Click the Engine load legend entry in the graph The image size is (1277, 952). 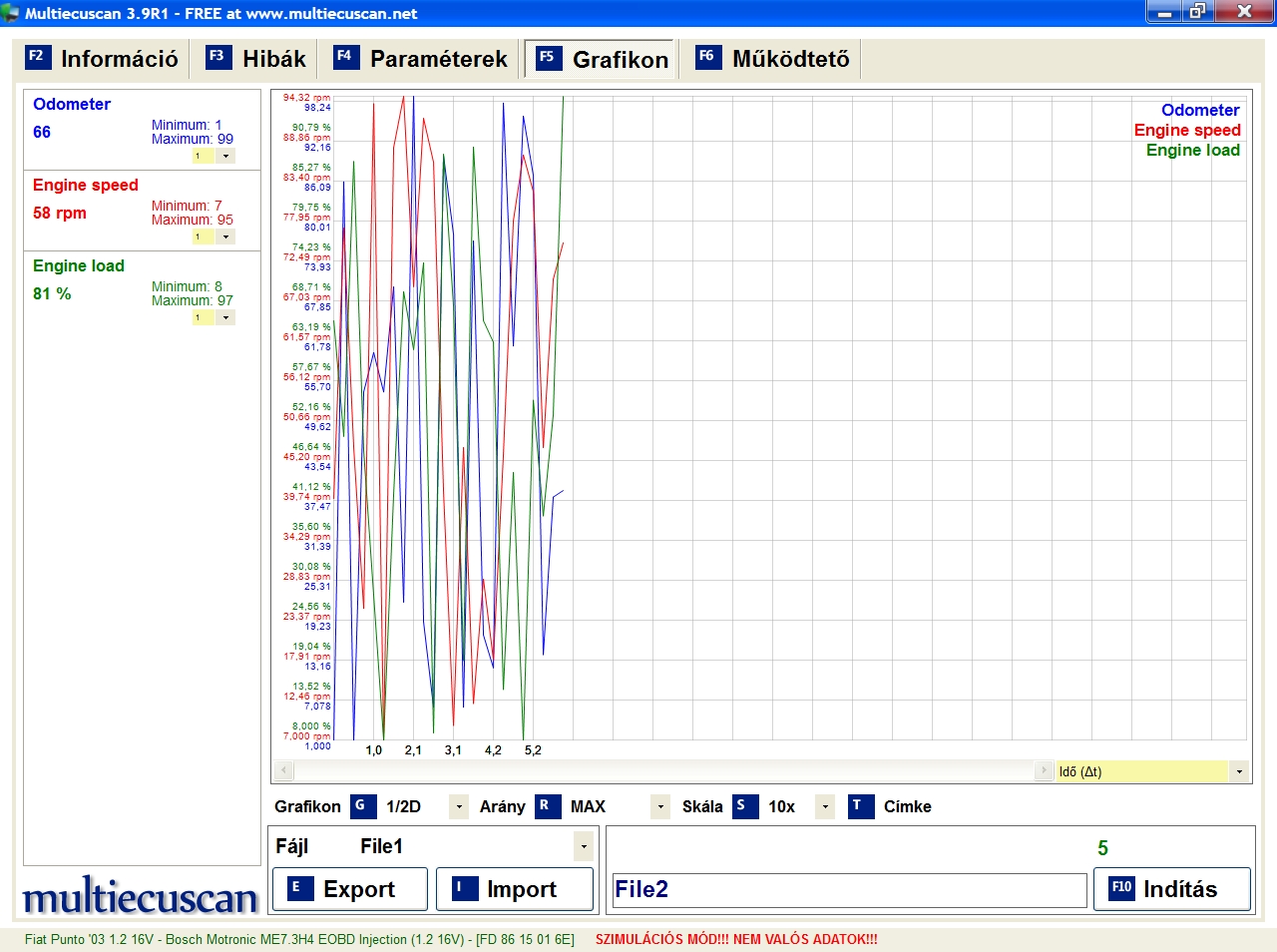(1193, 150)
